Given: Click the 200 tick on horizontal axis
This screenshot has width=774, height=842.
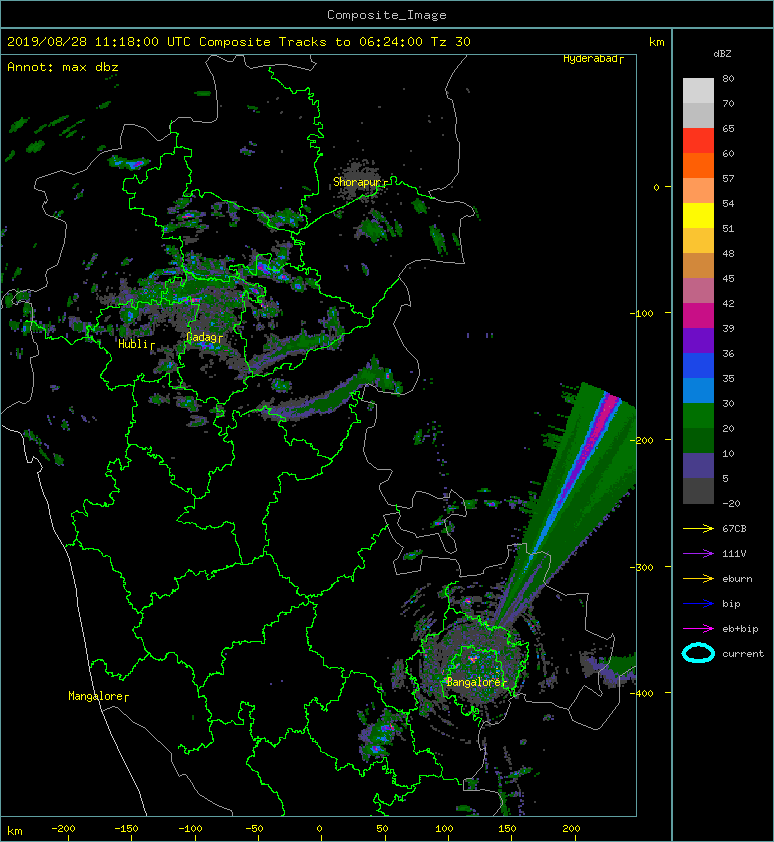Looking at the screenshot, I should (x=571, y=829).
